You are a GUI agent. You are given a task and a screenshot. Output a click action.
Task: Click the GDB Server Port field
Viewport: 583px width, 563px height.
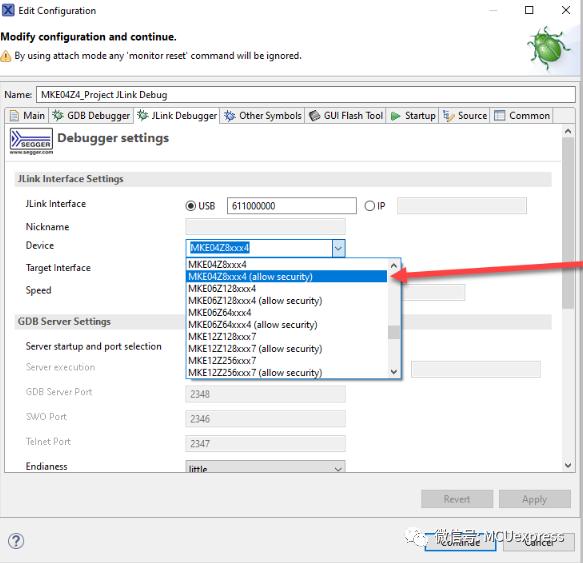pyautogui.click(x=265, y=394)
